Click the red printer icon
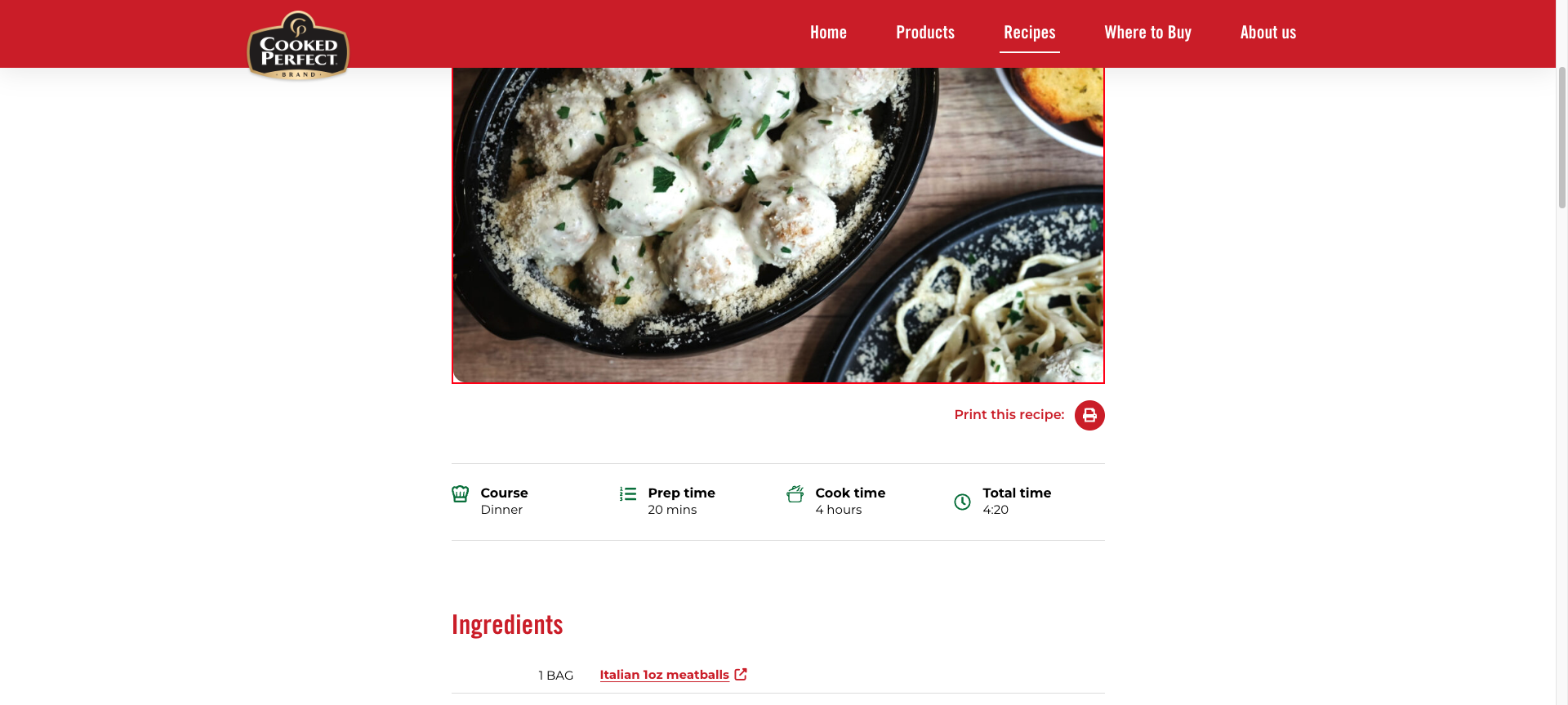Screen dimensions: 1568x705 (1089, 415)
